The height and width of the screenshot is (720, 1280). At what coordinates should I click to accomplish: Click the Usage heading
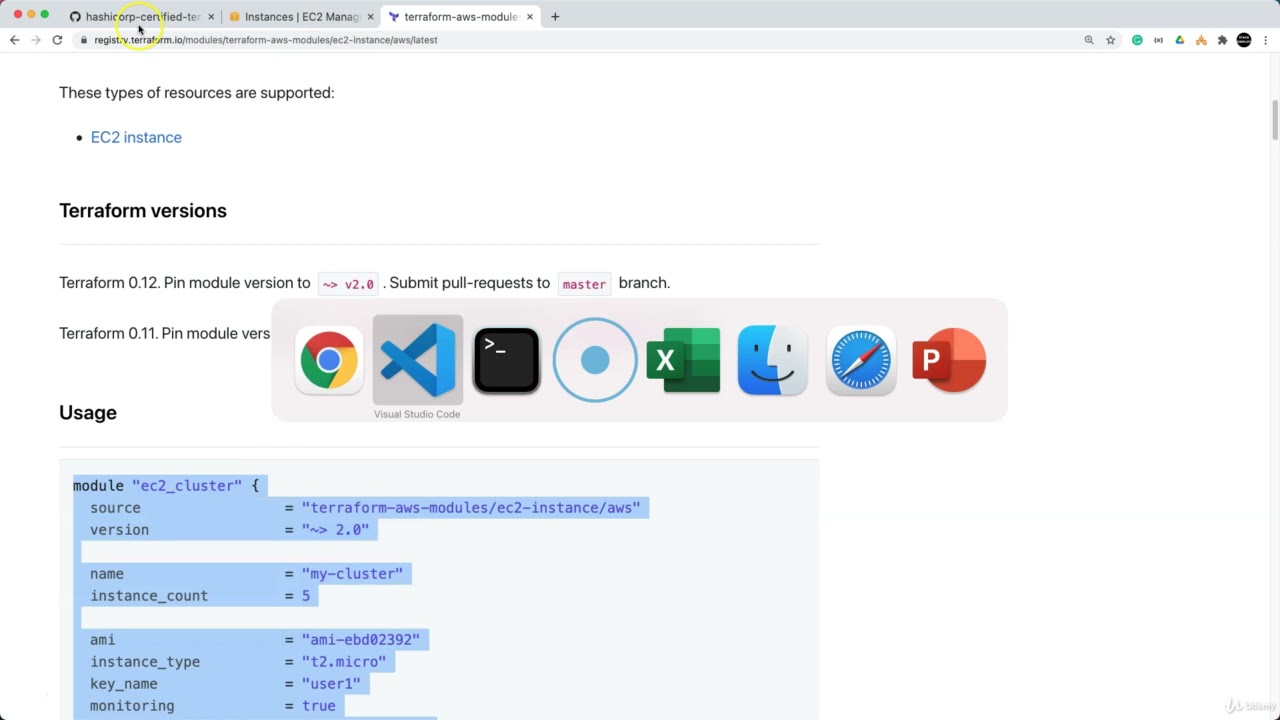tap(88, 413)
